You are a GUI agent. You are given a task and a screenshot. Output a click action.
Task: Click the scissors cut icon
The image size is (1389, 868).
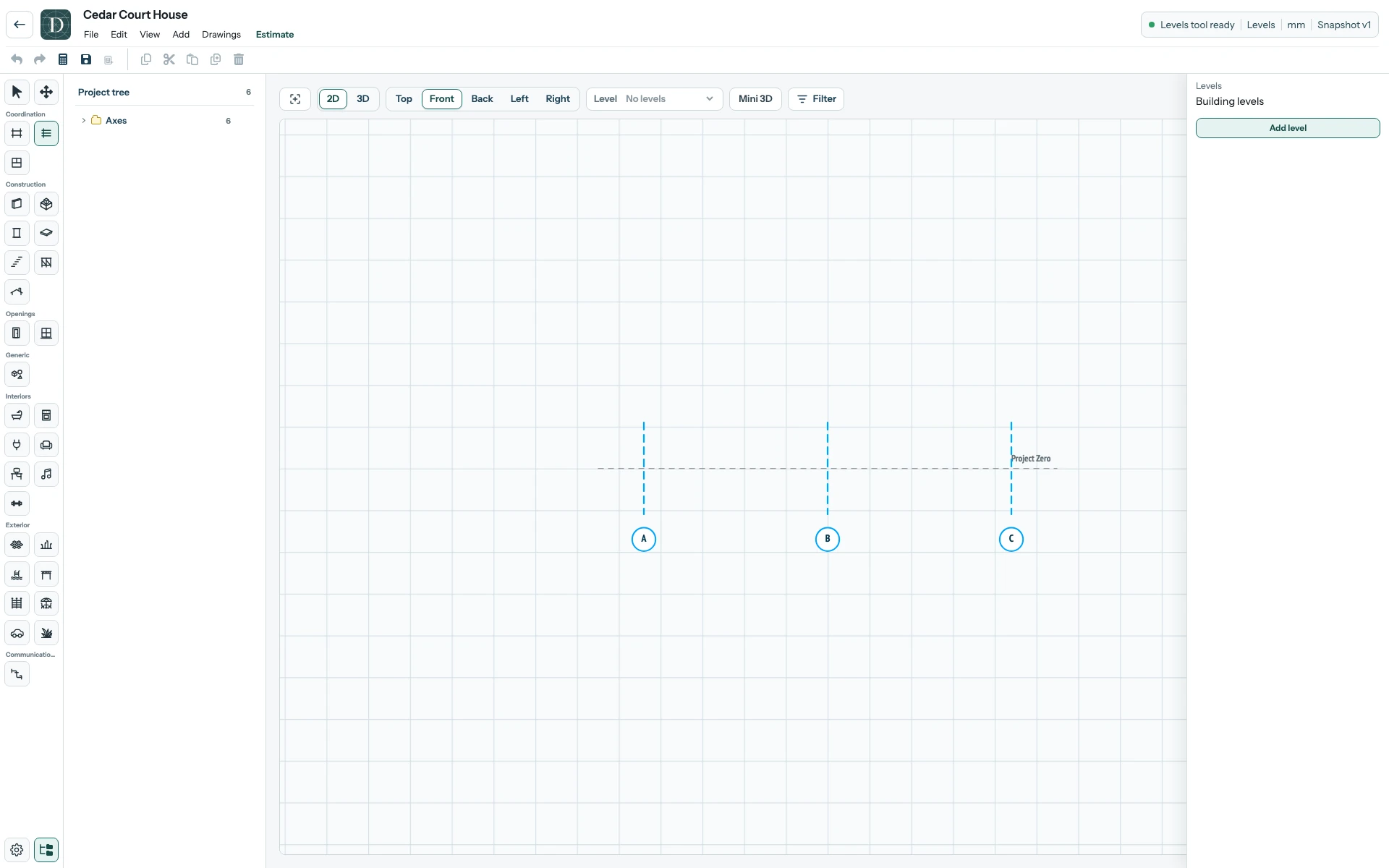point(169,59)
